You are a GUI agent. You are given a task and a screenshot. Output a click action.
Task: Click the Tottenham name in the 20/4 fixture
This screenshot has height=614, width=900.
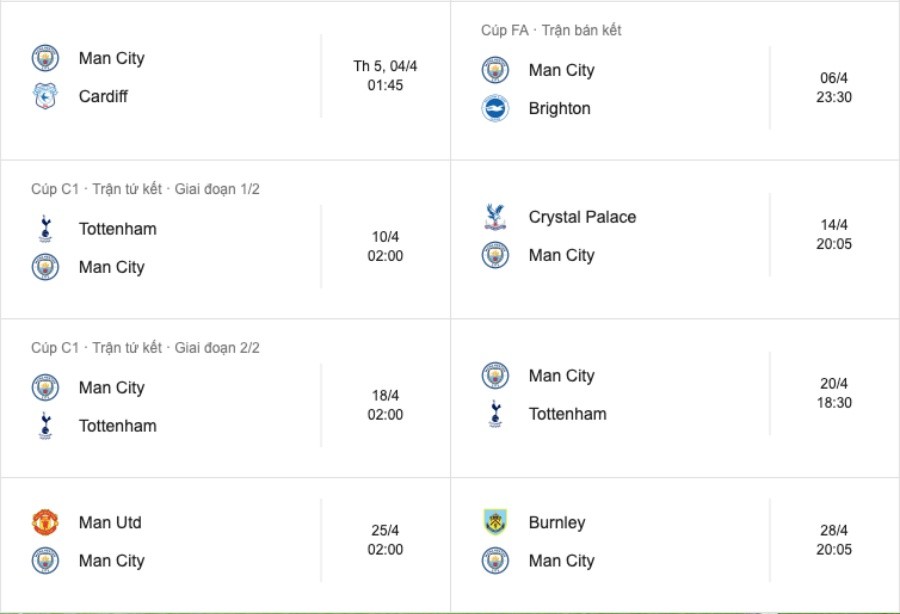(x=566, y=413)
